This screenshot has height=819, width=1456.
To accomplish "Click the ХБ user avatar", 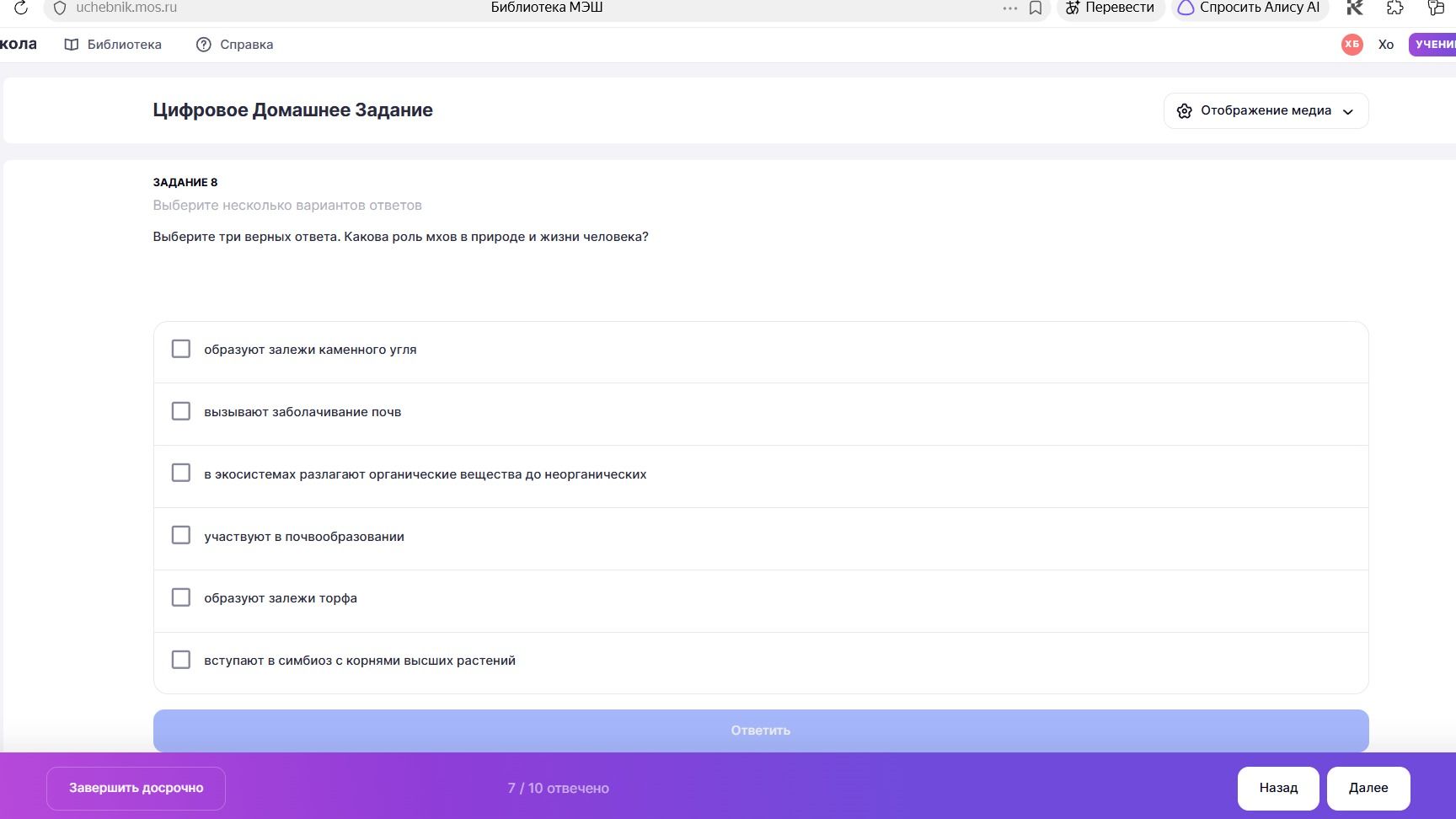I will (x=1352, y=45).
